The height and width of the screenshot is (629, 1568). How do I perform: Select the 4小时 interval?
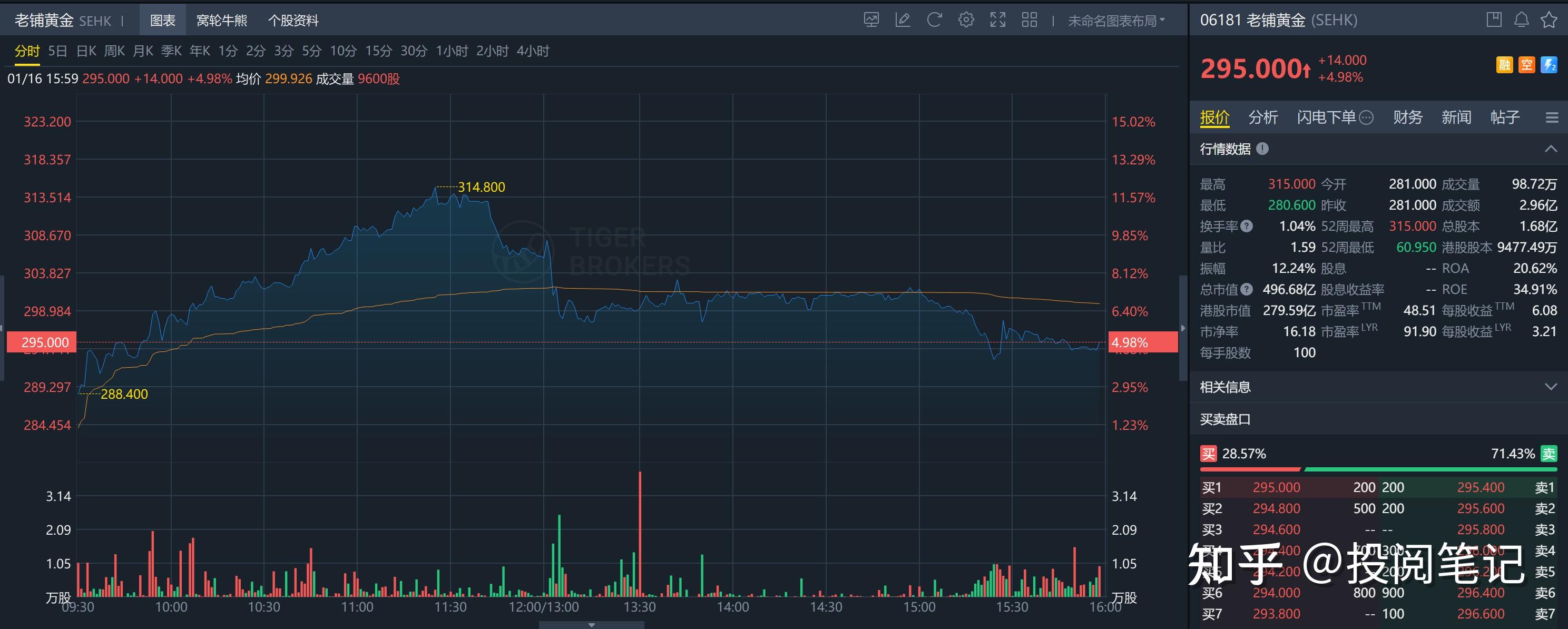tap(533, 51)
